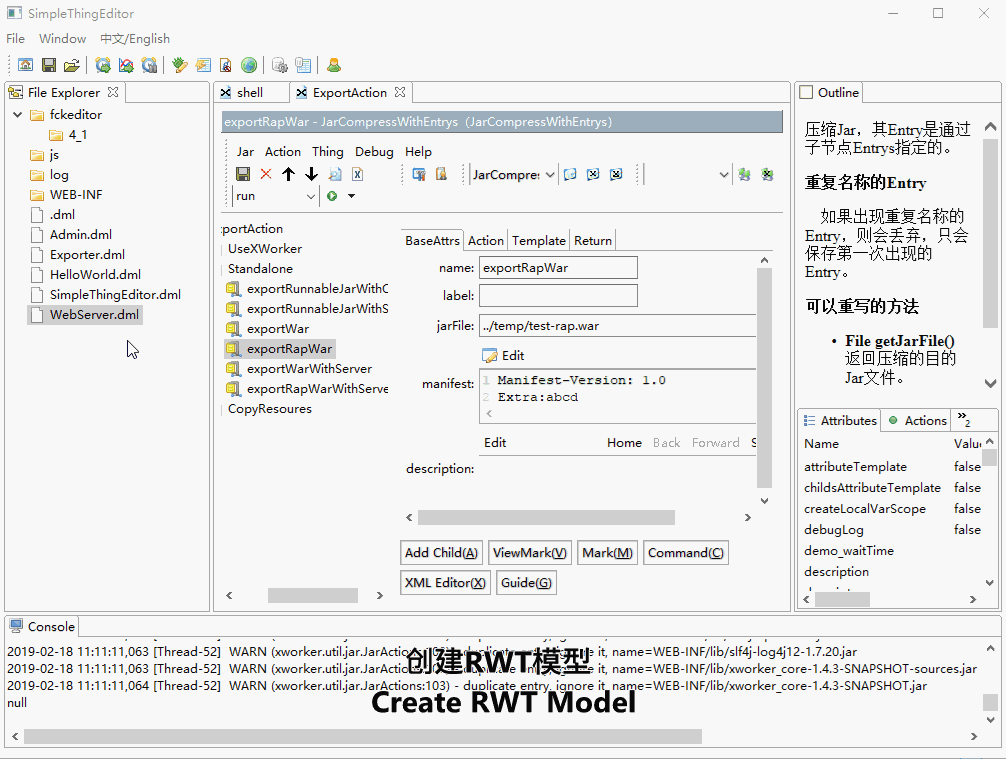Click the pencil edit icon in main toolbar
Viewport: 1006px width, 759px height.
[180, 65]
